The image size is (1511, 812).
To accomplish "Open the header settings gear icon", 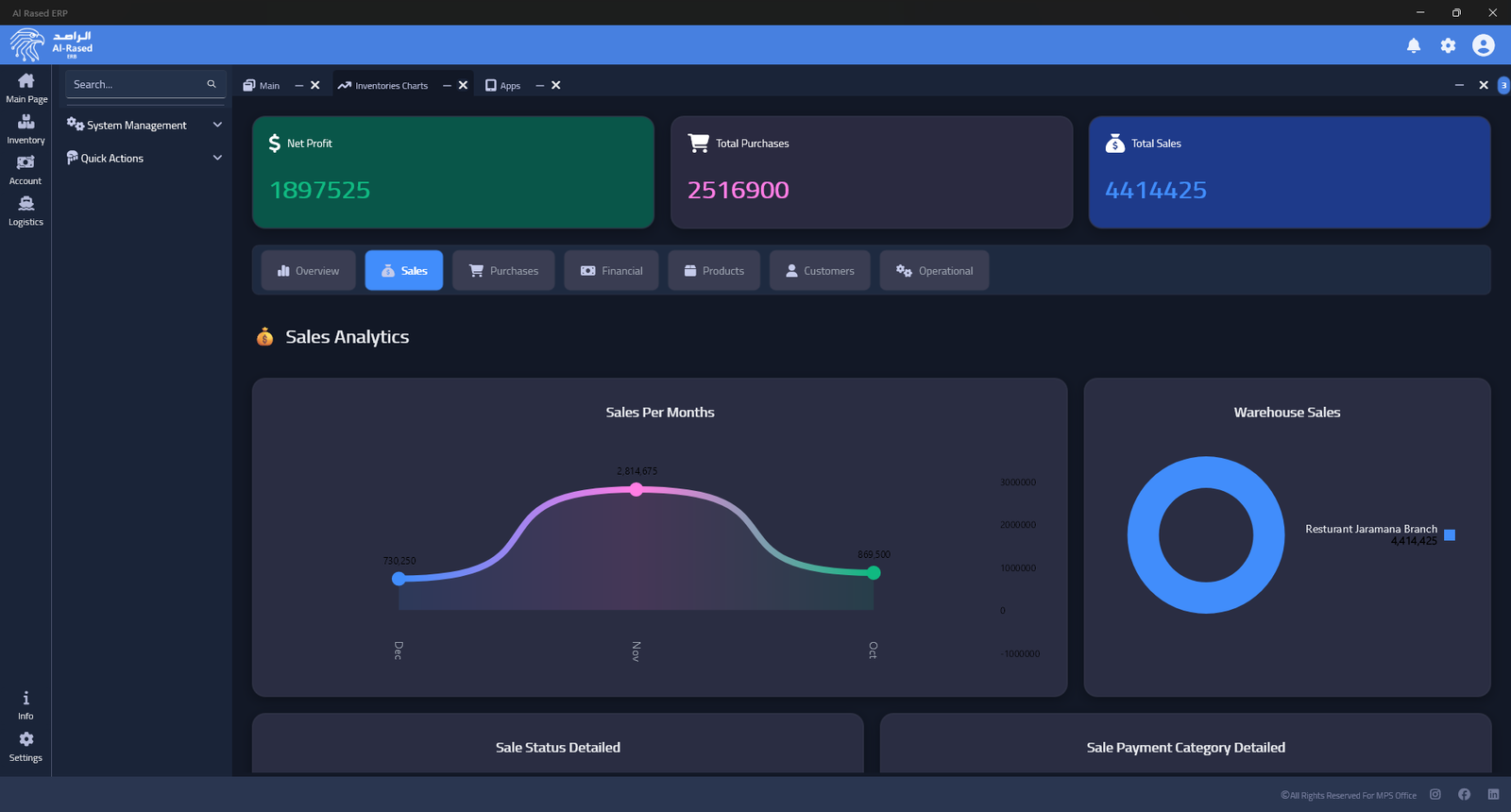I will [1448, 45].
